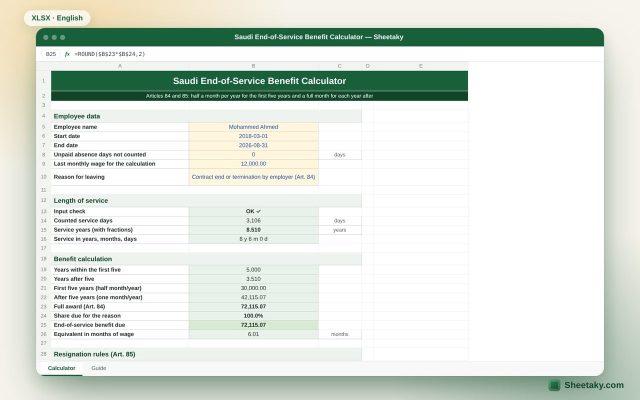Select the Employee name label cell
This screenshot has width=640, height=400.
coord(120,127)
